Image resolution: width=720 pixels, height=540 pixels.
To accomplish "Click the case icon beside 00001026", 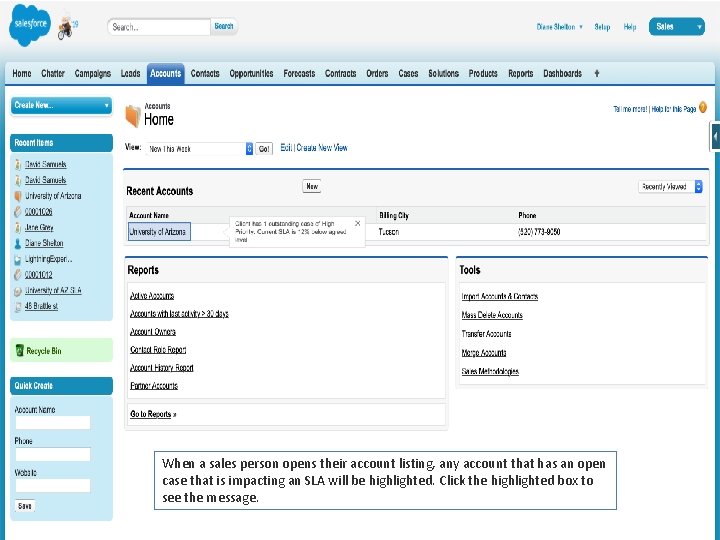I will [x=18, y=212].
